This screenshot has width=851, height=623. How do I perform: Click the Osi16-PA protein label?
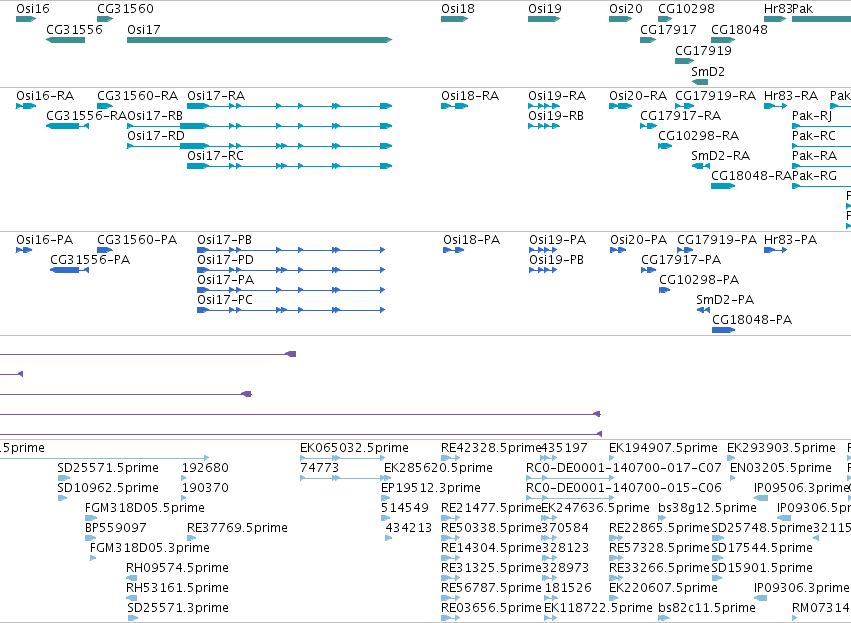point(45,240)
